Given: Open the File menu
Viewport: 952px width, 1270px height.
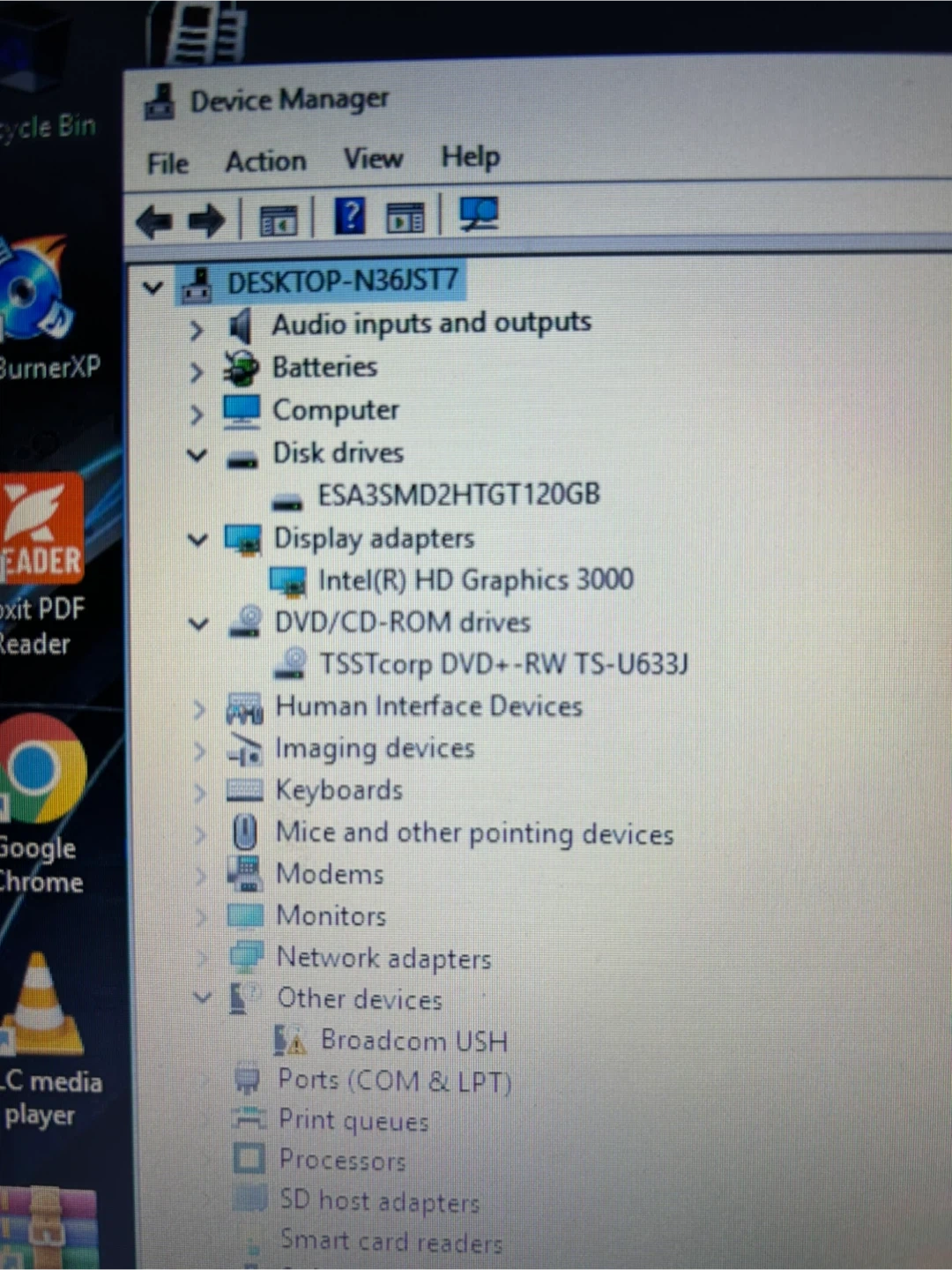Looking at the screenshot, I should coord(167,164).
